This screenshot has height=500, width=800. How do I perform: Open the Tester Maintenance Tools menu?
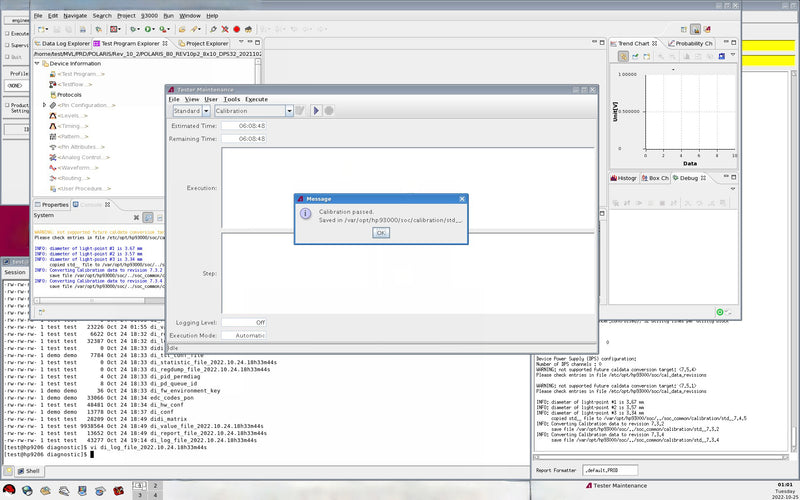(232, 99)
